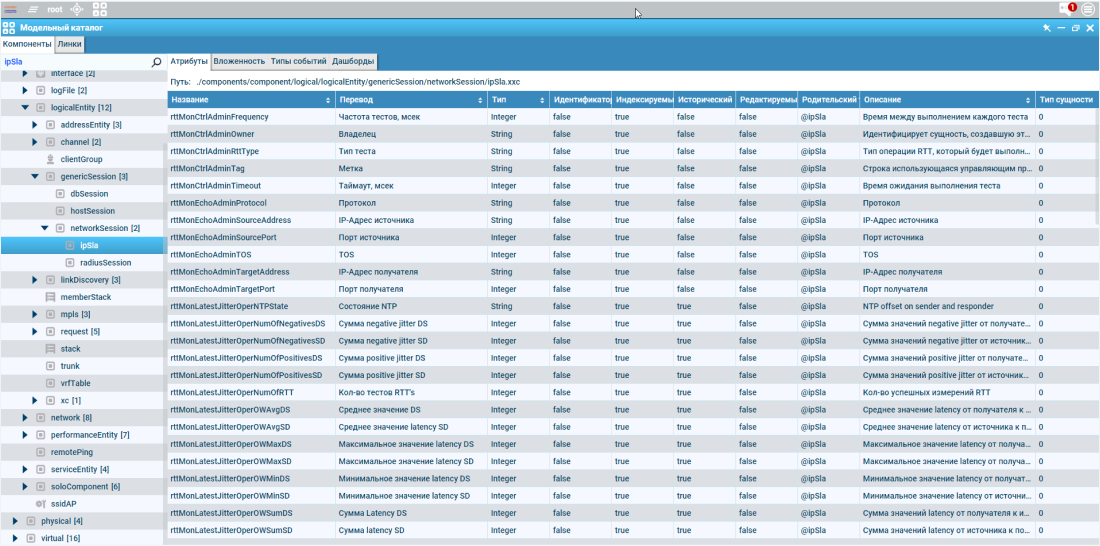
Task: Sort by the Идентификатор column header
Action: [582, 100]
